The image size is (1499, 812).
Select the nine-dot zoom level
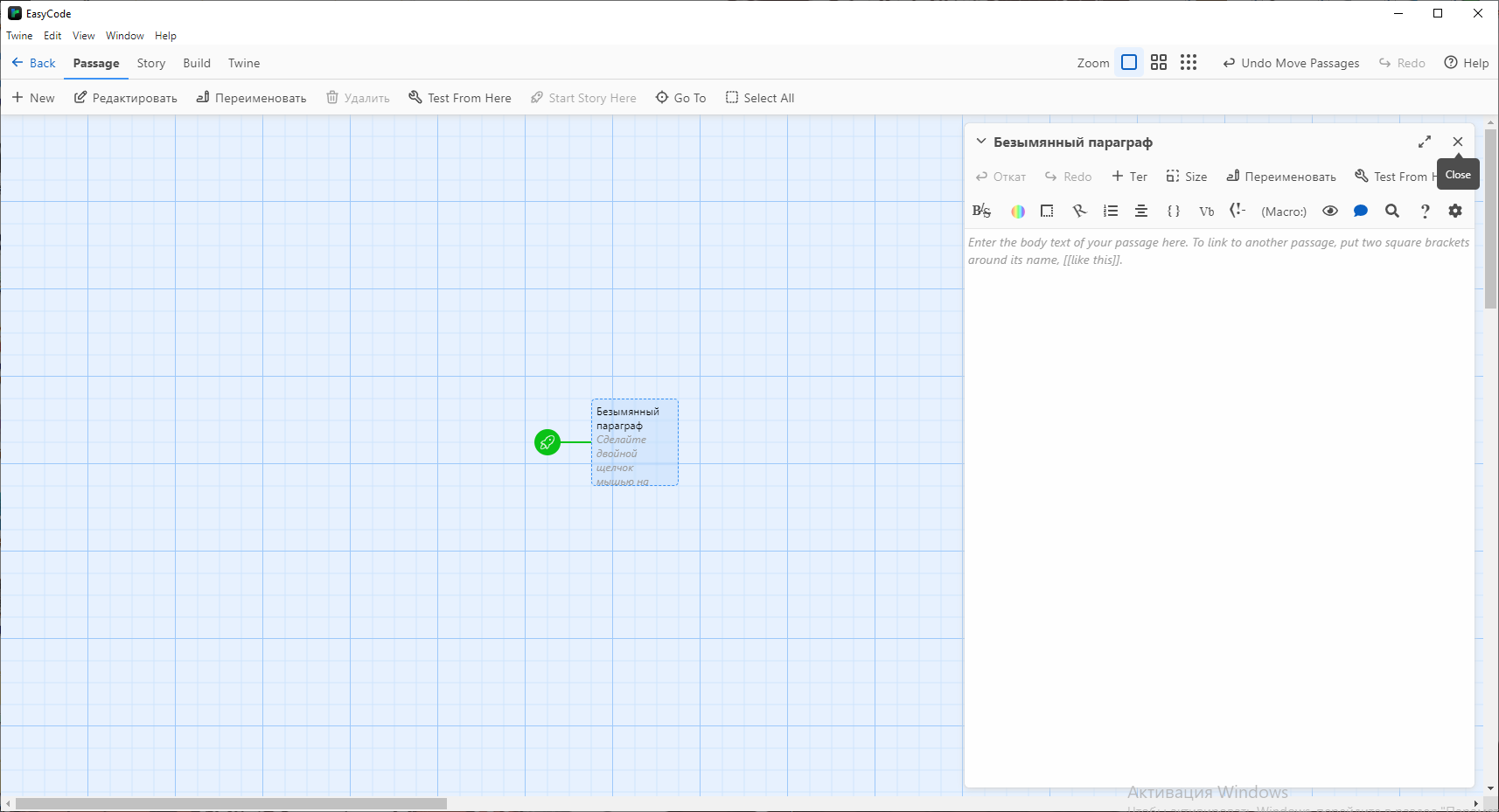click(1189, 62)
